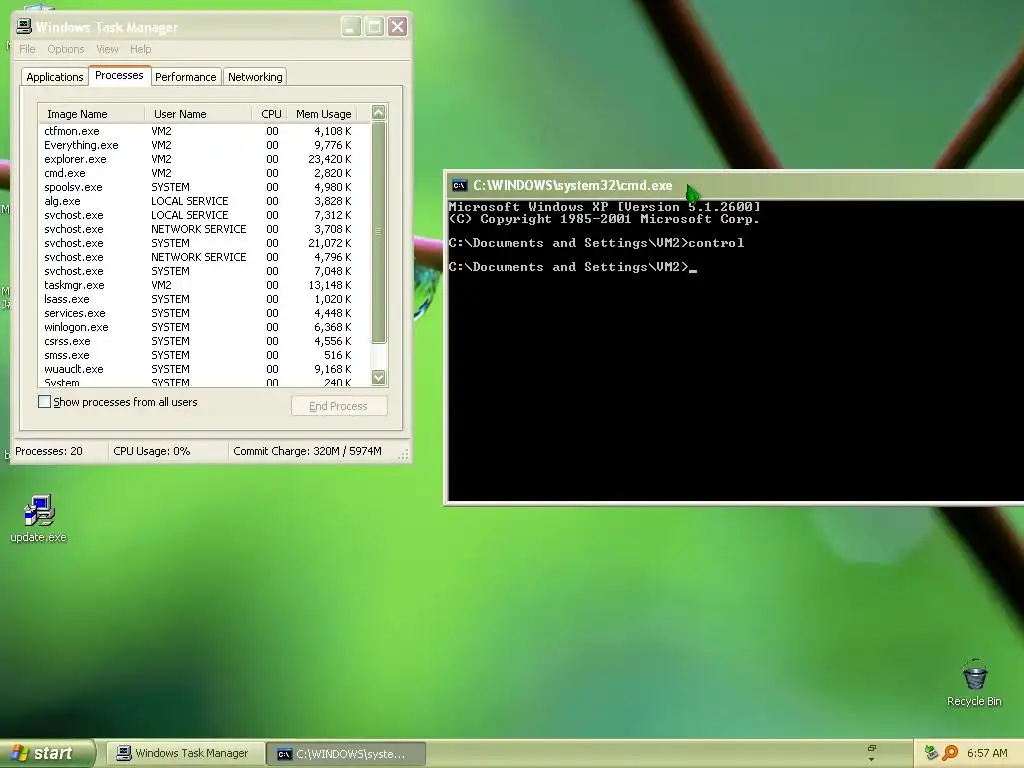
Task: Select svchost.exe using 7,048 K memory
Action: [204, 272]
